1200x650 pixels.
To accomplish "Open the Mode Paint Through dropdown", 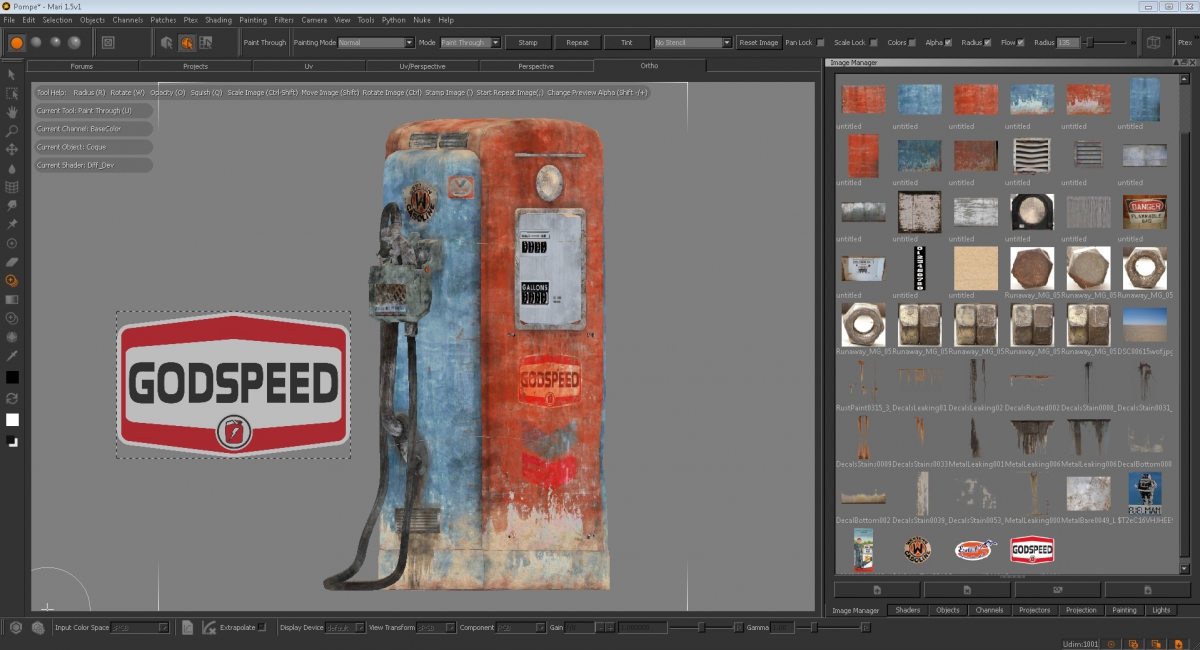I will [470, 43].
